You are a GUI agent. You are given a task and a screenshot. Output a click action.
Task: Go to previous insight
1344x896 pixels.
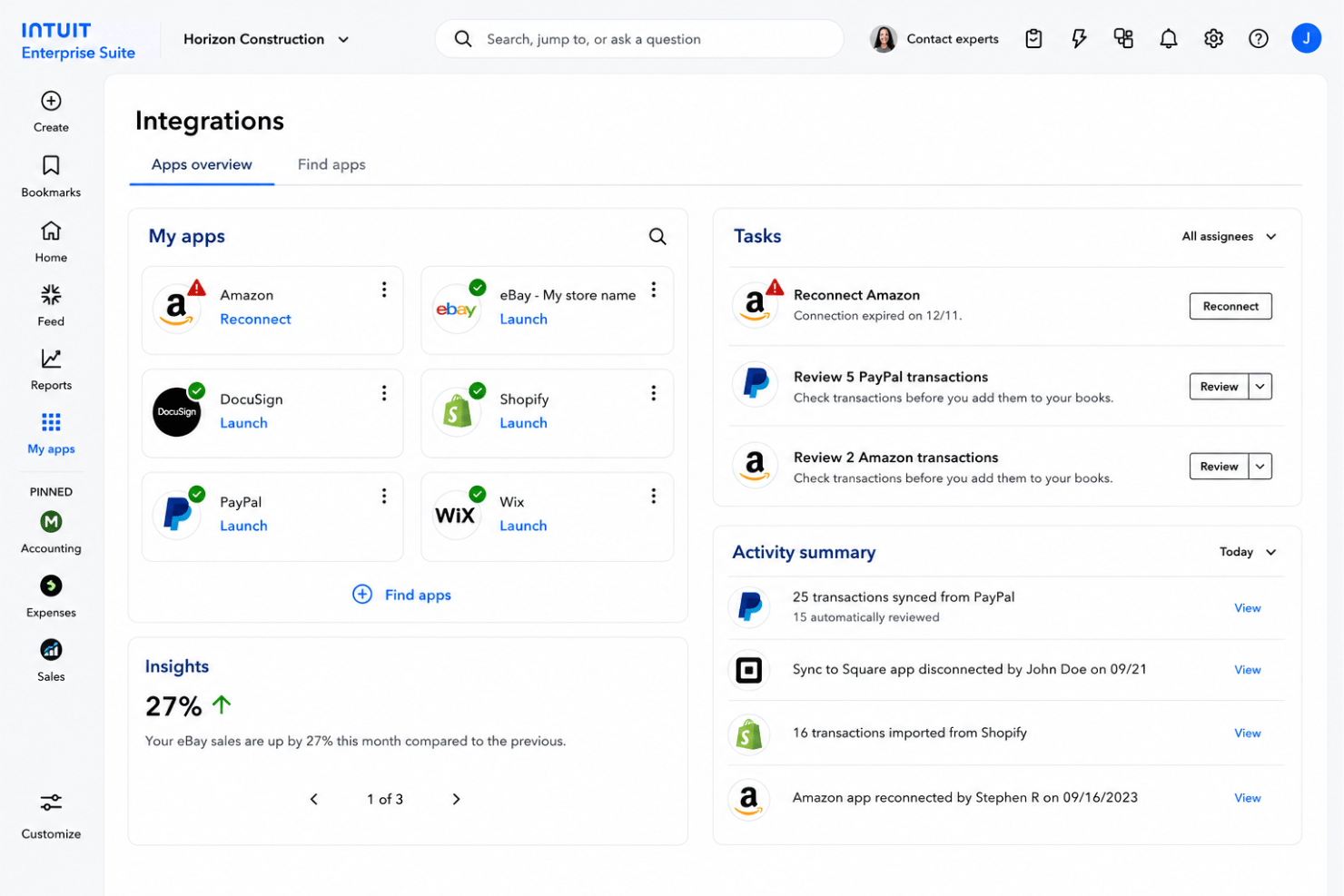[314, 799]
